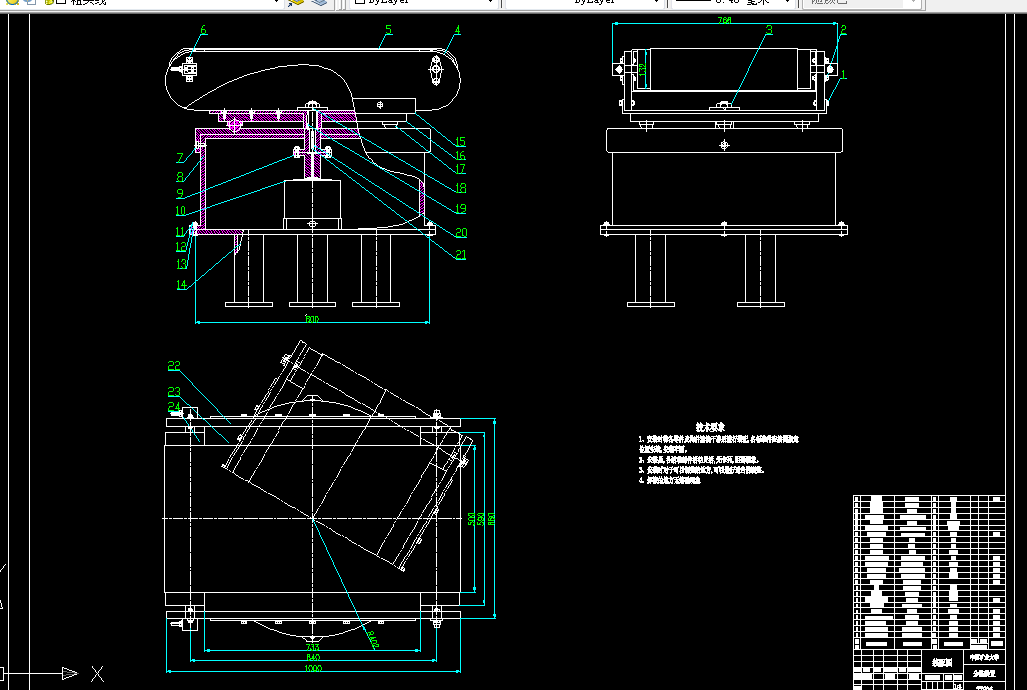Select the parts list table in the drawing
The height and width of the screenshot is (690, 1027).
point(929,573)
